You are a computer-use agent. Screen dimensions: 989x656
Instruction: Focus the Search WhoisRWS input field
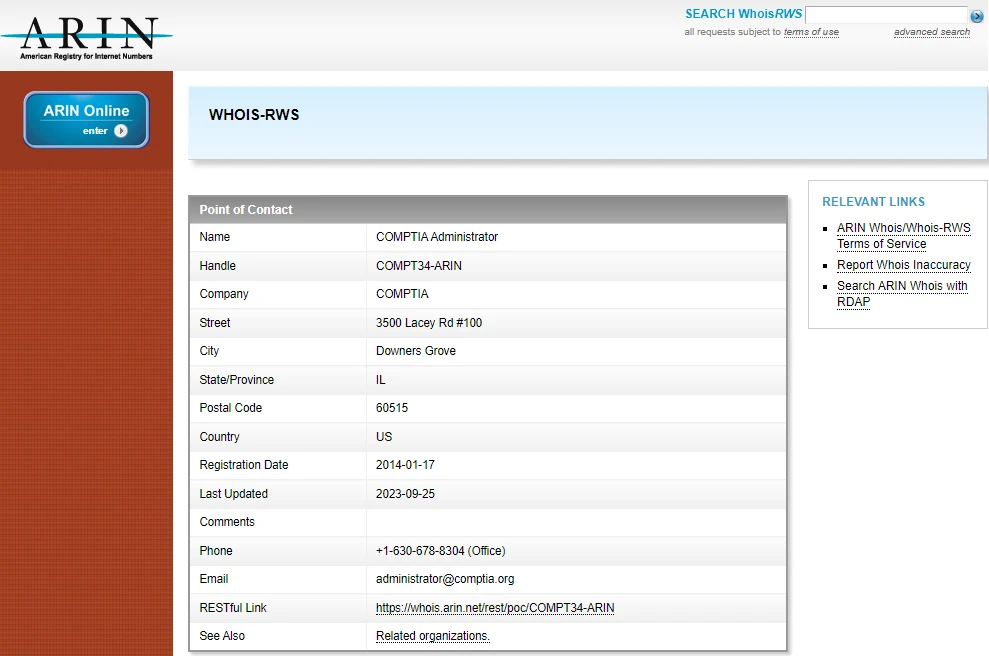(x=885, y=15)
